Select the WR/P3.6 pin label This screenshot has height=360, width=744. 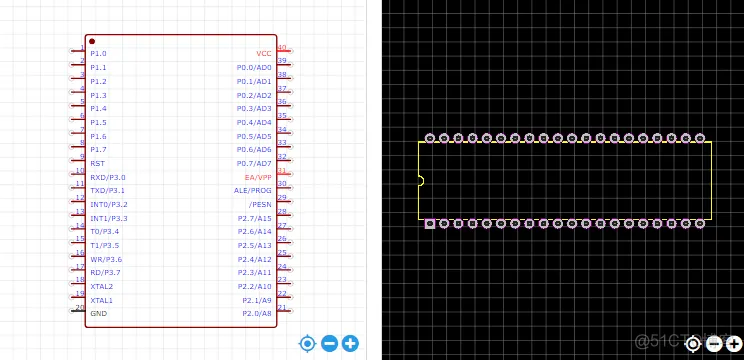tap(106, 259)
